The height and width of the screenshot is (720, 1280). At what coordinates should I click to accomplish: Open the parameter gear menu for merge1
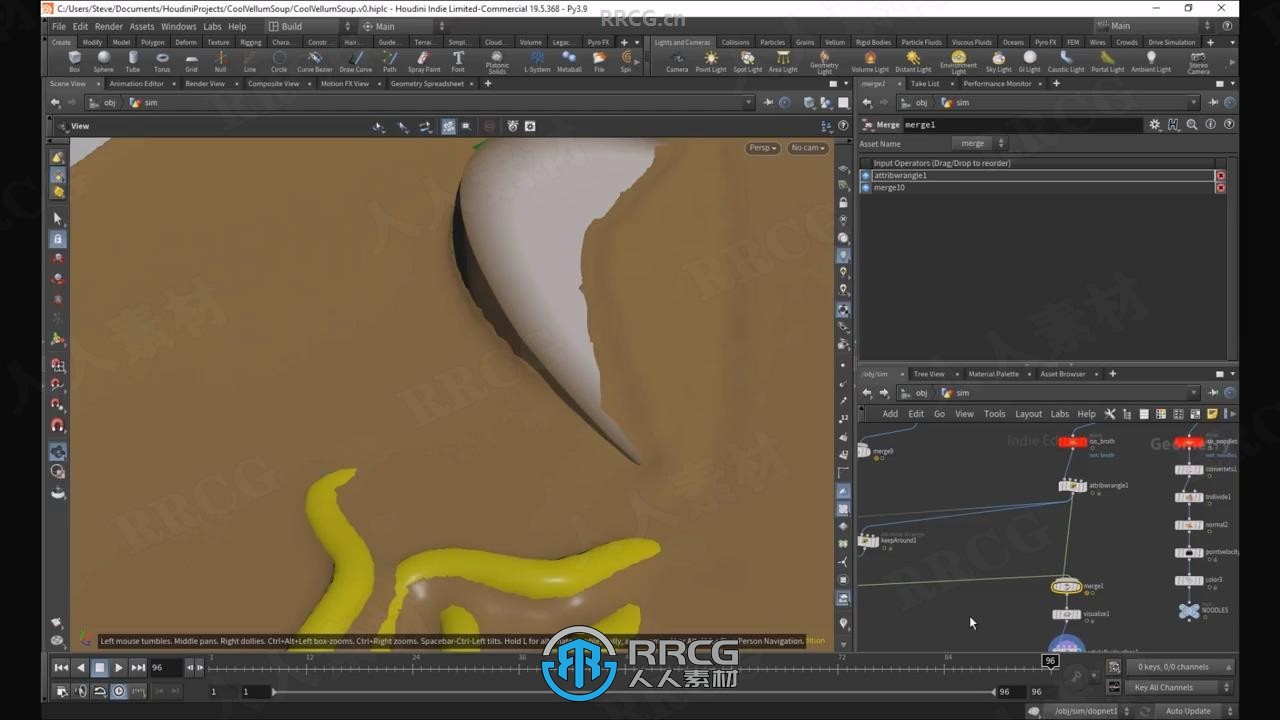1155,125
